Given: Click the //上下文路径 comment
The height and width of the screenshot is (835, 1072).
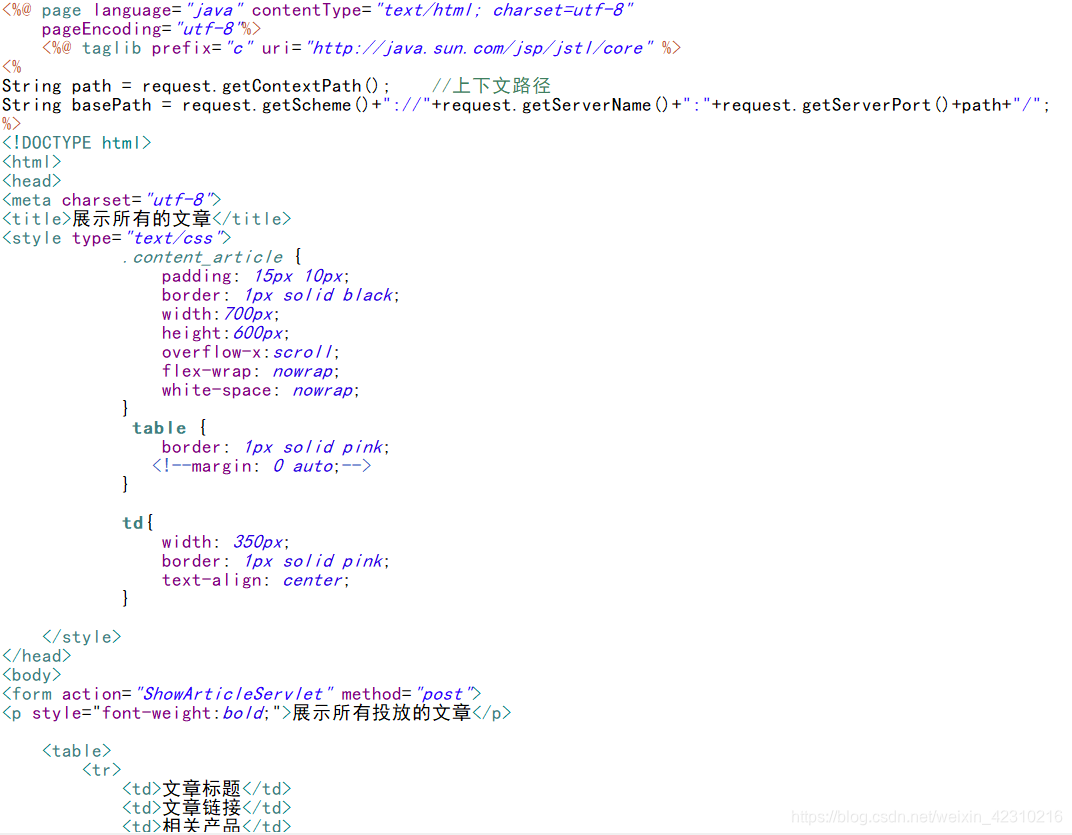Looking at the screenshot, I should pyautogui.click(x=491, y=86).
